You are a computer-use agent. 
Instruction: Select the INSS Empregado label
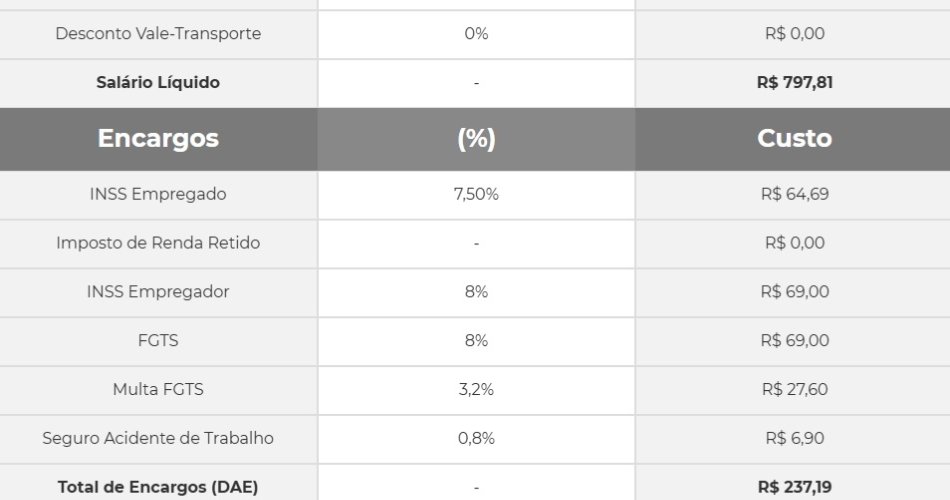coord(158,194)
